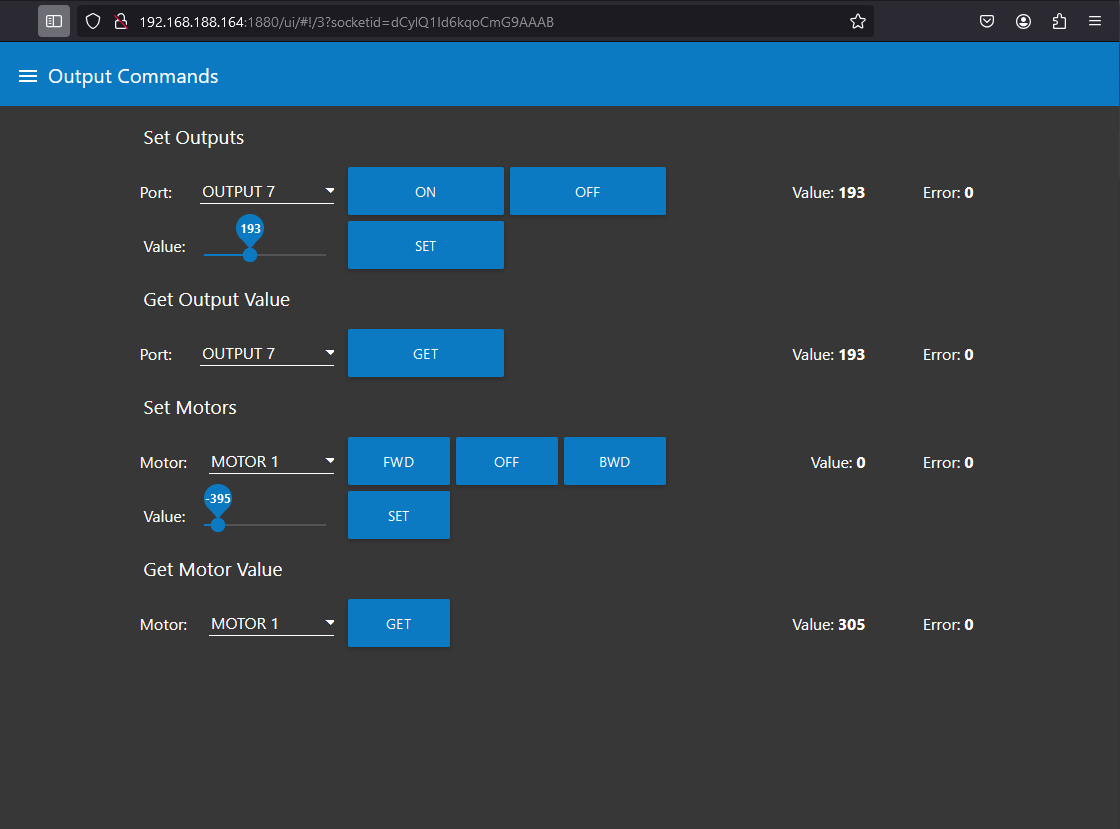
Task: Open the Firefox application menu
Action: pyautogui.click(x=1095, y=21)
